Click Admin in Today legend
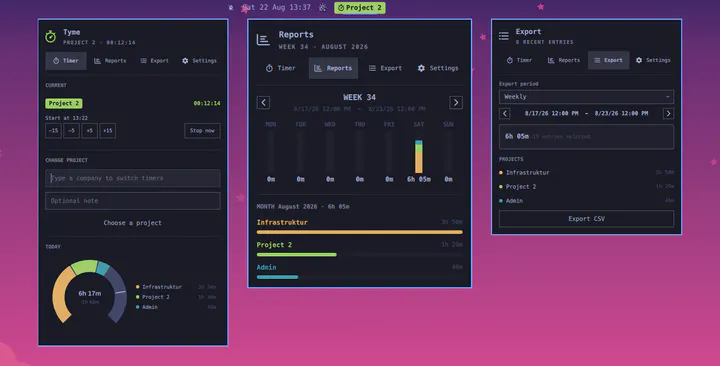Screen dimensions: 720x366 click(x=150, y=307)
